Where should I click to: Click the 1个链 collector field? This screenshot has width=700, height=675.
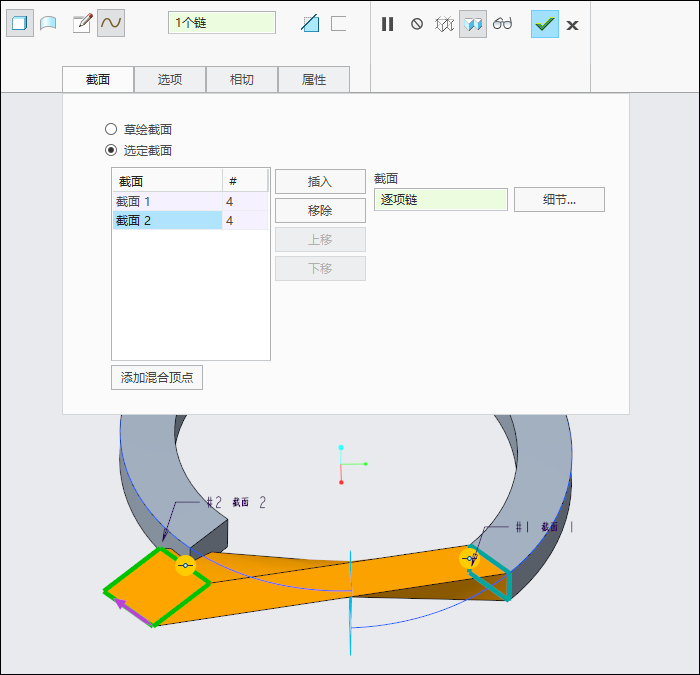[222, 23]
